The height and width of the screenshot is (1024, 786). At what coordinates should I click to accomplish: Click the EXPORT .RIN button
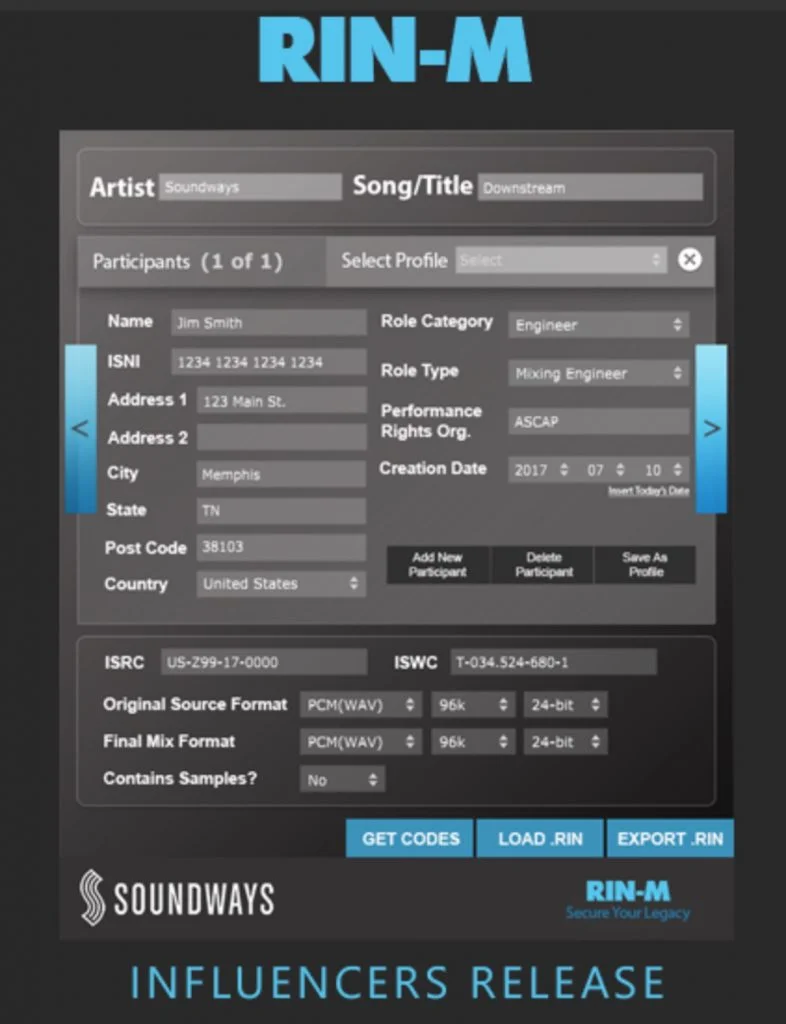click(x=670, y=839)
